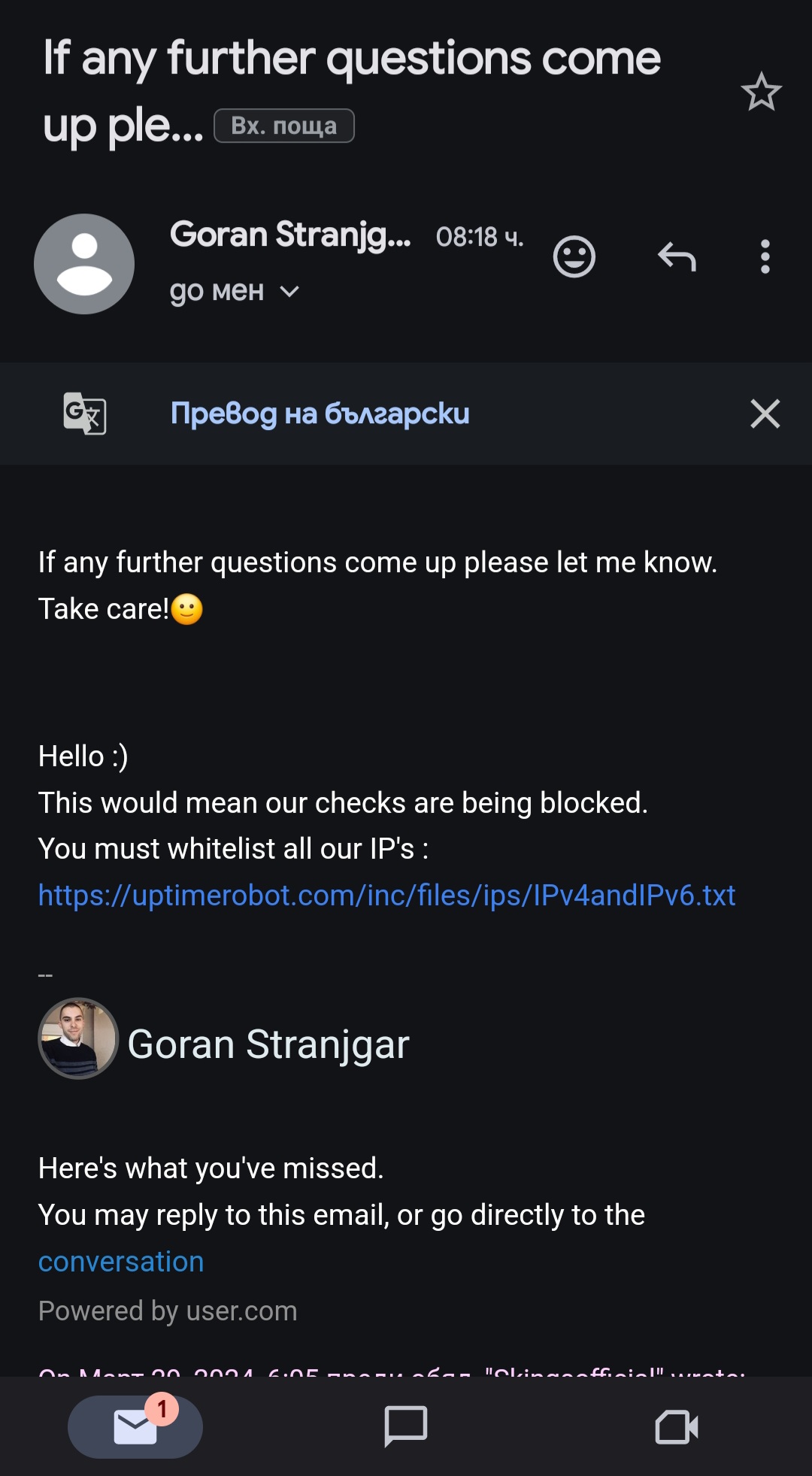
Task: Expand recipient details next to 'до мен'
Action: tap(289, 292)
